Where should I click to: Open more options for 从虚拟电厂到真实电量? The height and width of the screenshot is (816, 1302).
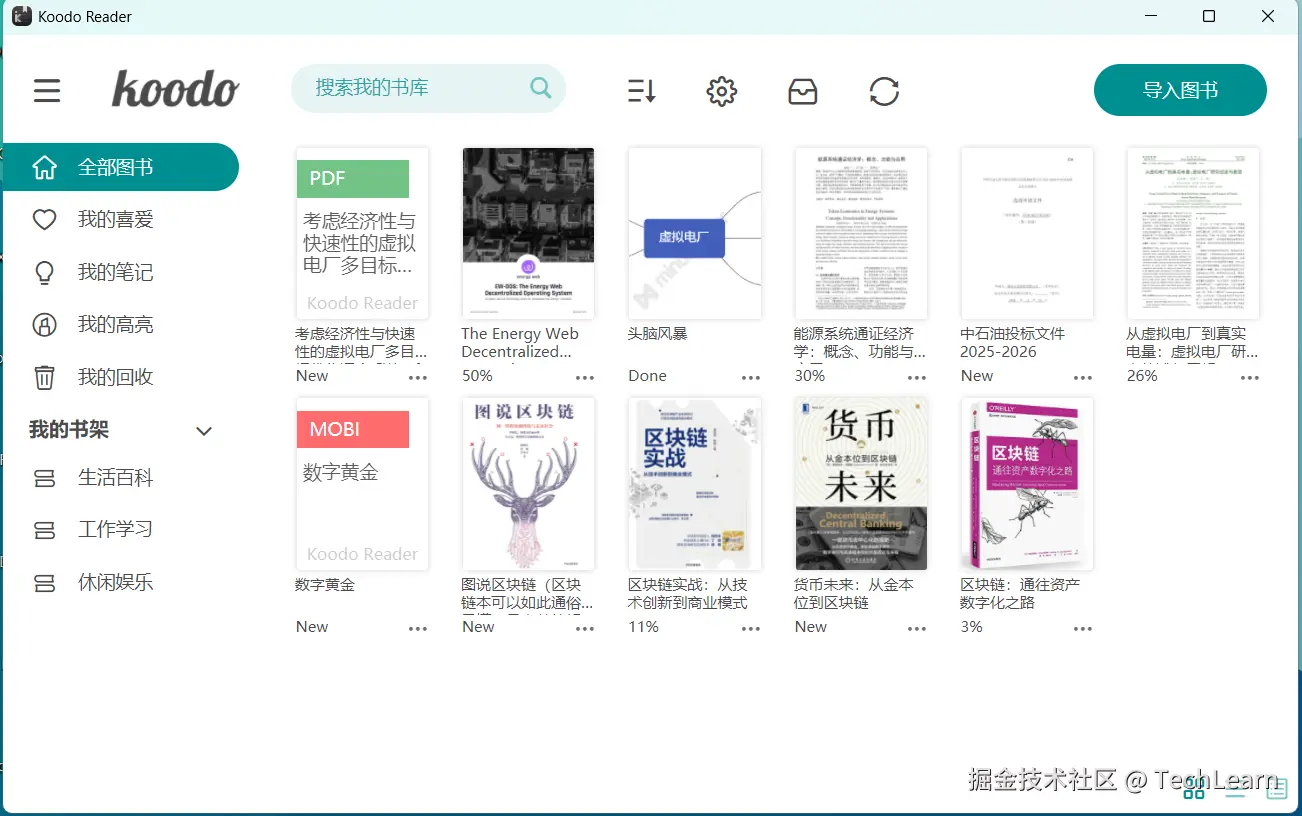click(x=1250, y=378)
